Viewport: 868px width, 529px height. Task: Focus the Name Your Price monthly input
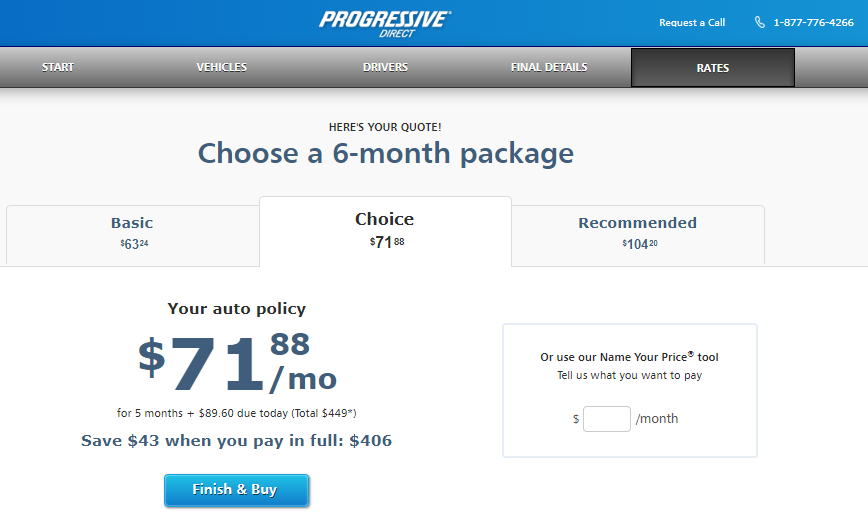pyautogui.click(x=607, y=419)
